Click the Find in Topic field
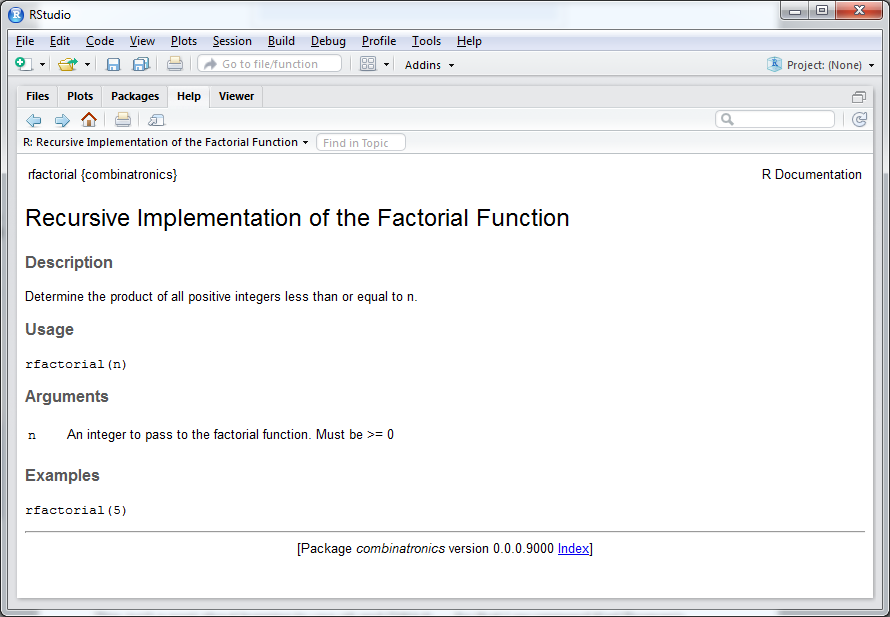 [361, 143]
